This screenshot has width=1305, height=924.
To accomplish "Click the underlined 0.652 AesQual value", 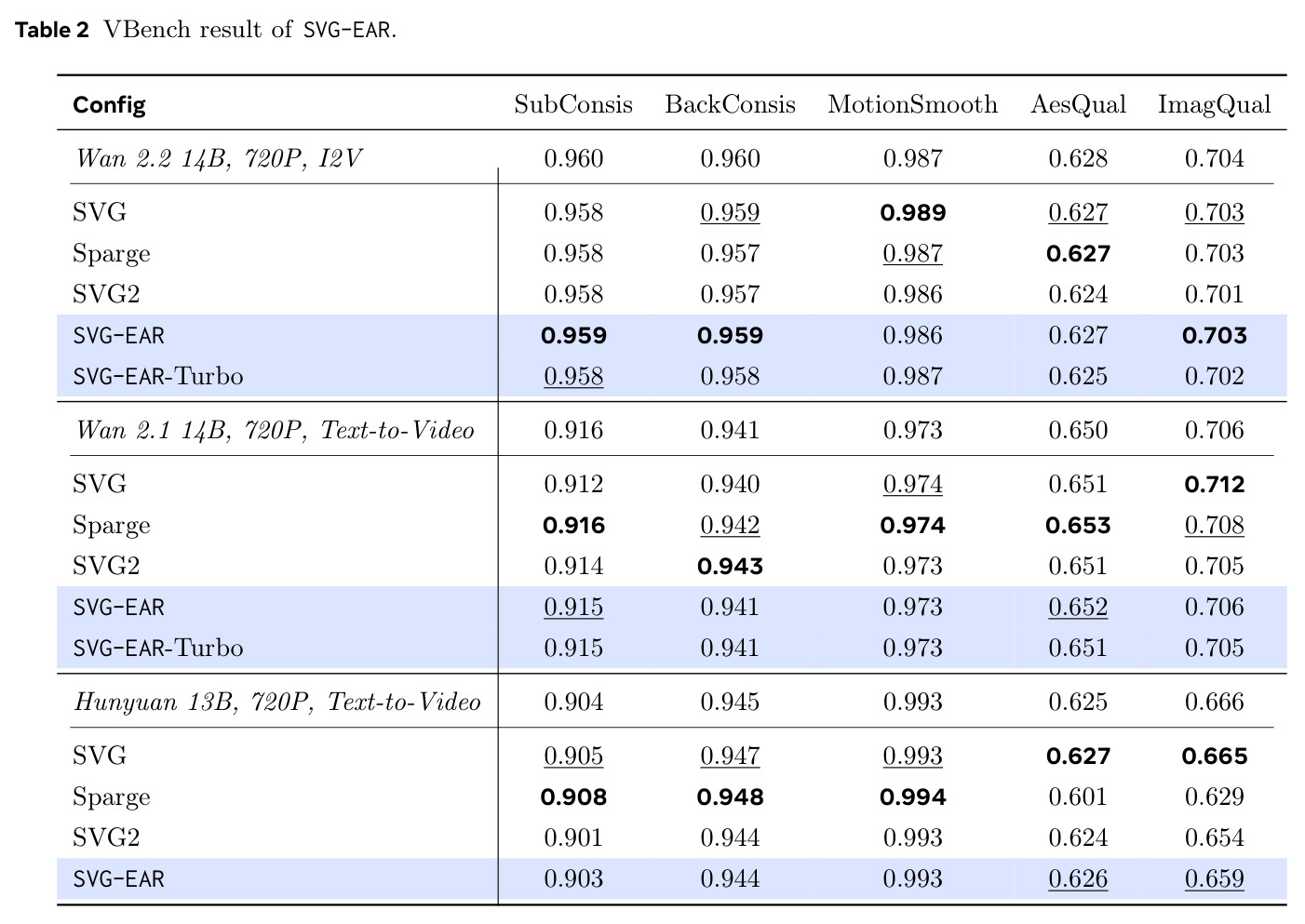I will pos(1078,607).
